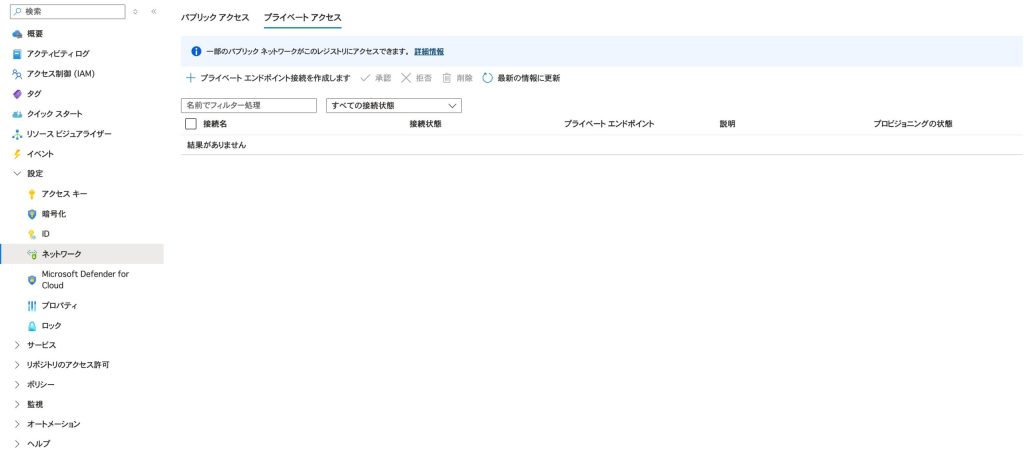1024x476 pixels.
Task: Click the Microsoft Defender for Cloud shield icon
Action: pyautogui.click(x=32, y=280)
